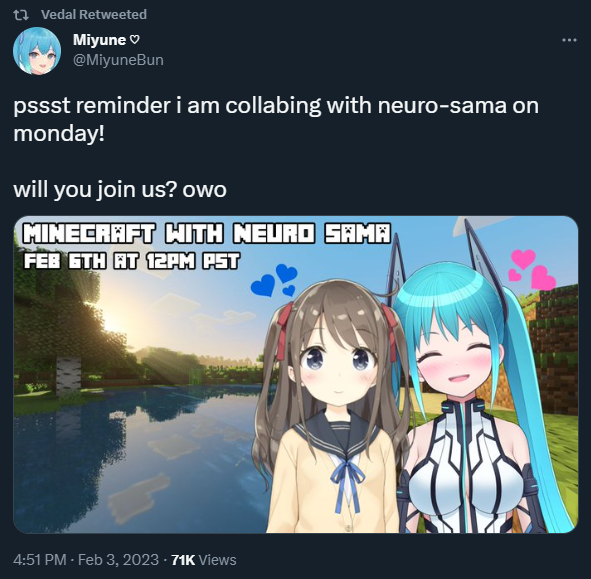Click the Miyune display name
This screenshot has width=591, height=579.
[99, 40]
